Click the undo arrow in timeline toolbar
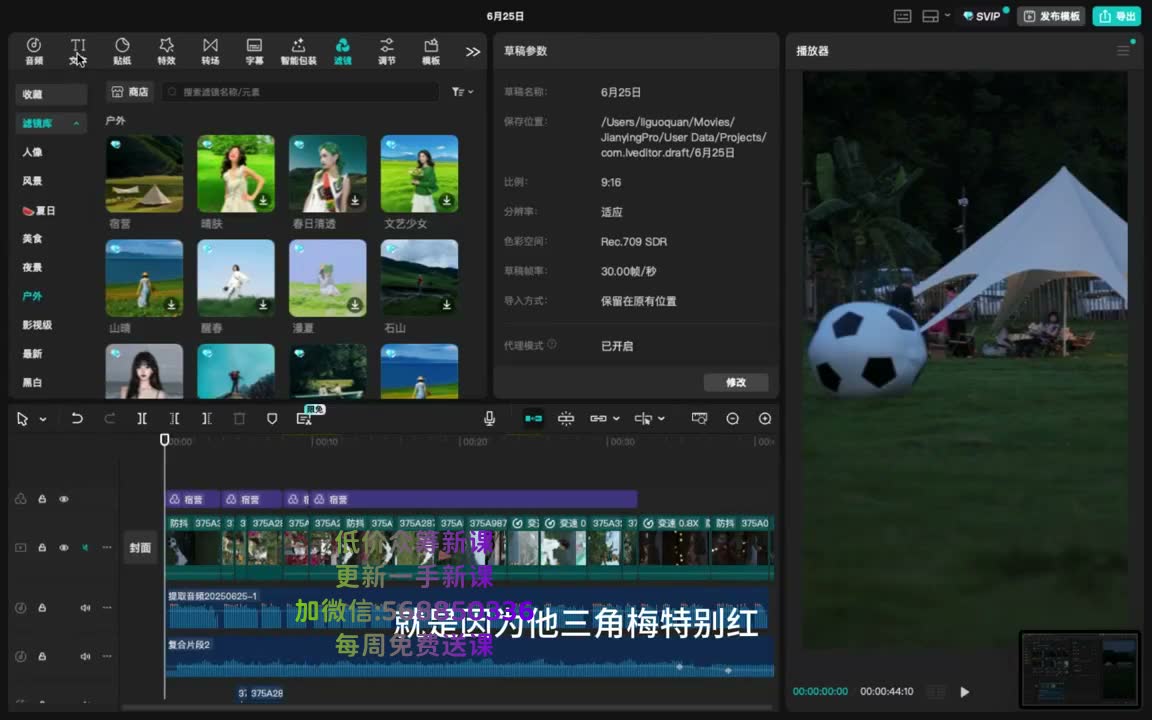Image resolution: width=1152 pixels, height=720 pixels. 76,418
